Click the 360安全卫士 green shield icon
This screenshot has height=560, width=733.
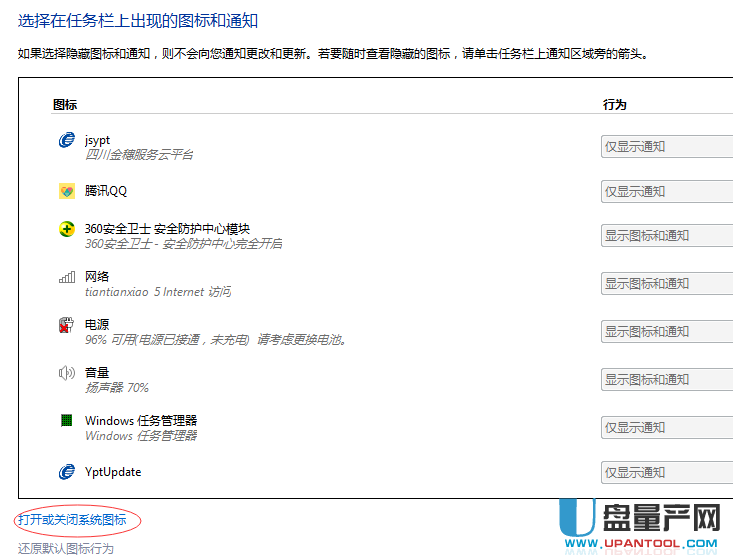(67, 229)
